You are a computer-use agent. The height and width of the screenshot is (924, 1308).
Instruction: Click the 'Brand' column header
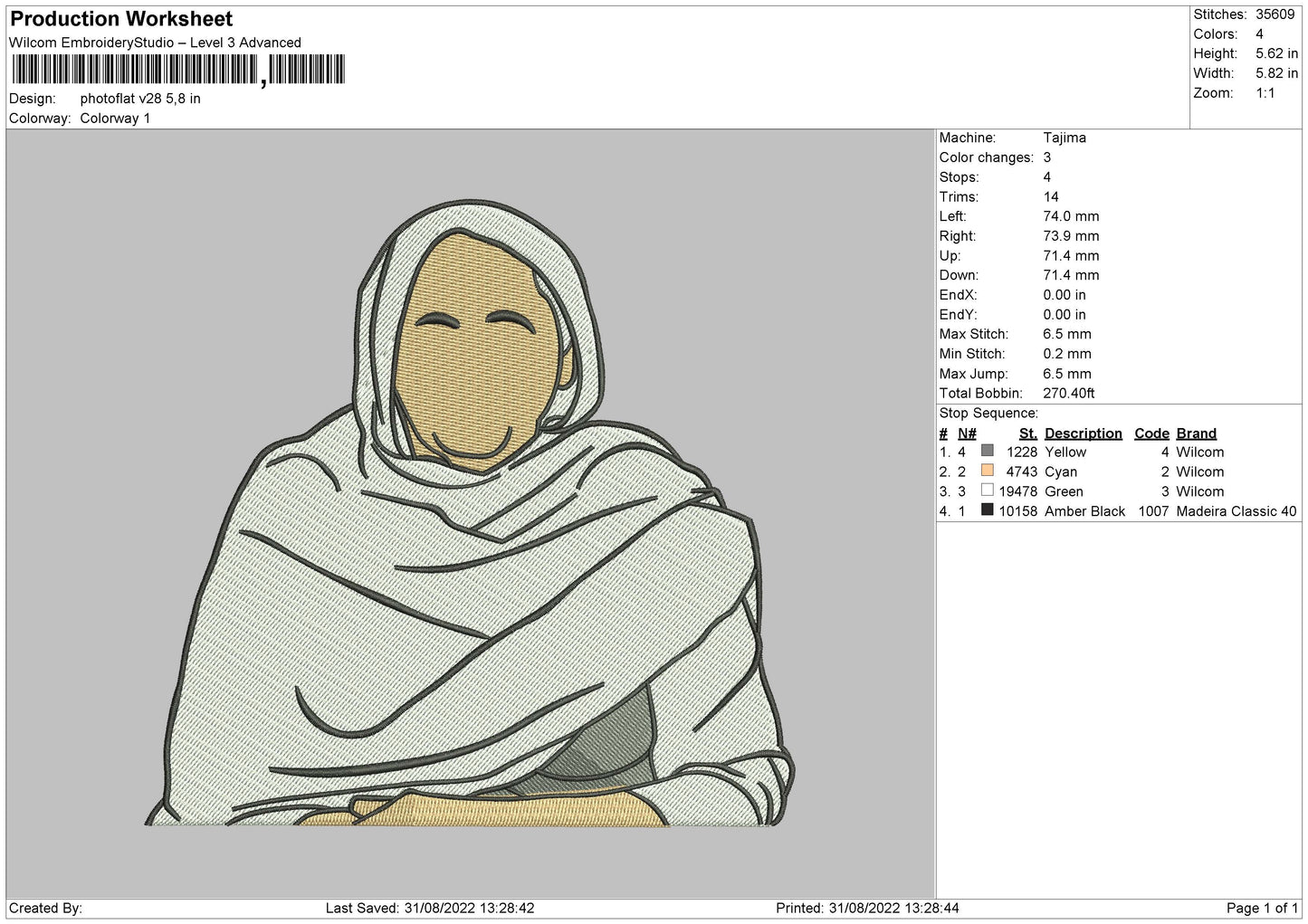(x=1196, y=433)
